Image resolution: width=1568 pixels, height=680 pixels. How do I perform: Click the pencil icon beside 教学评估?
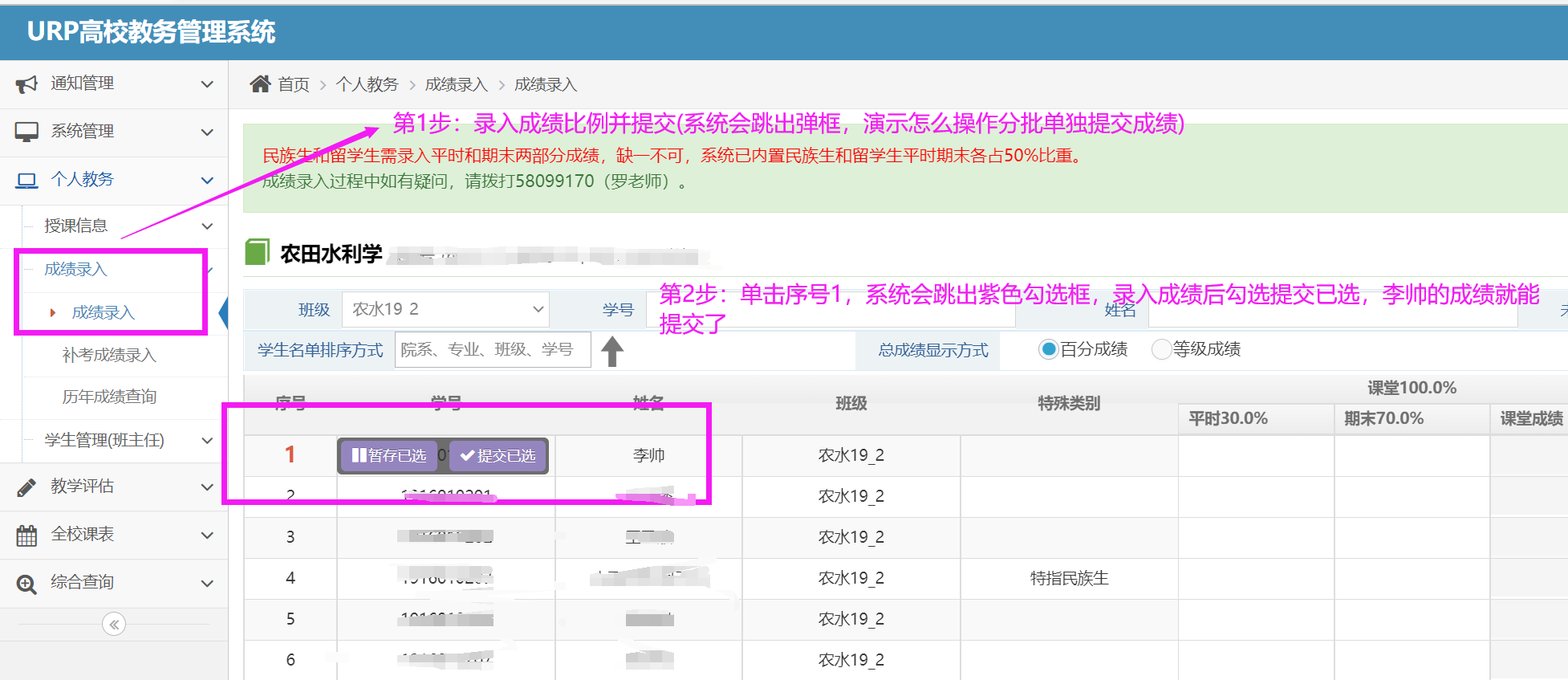(26, 487)
